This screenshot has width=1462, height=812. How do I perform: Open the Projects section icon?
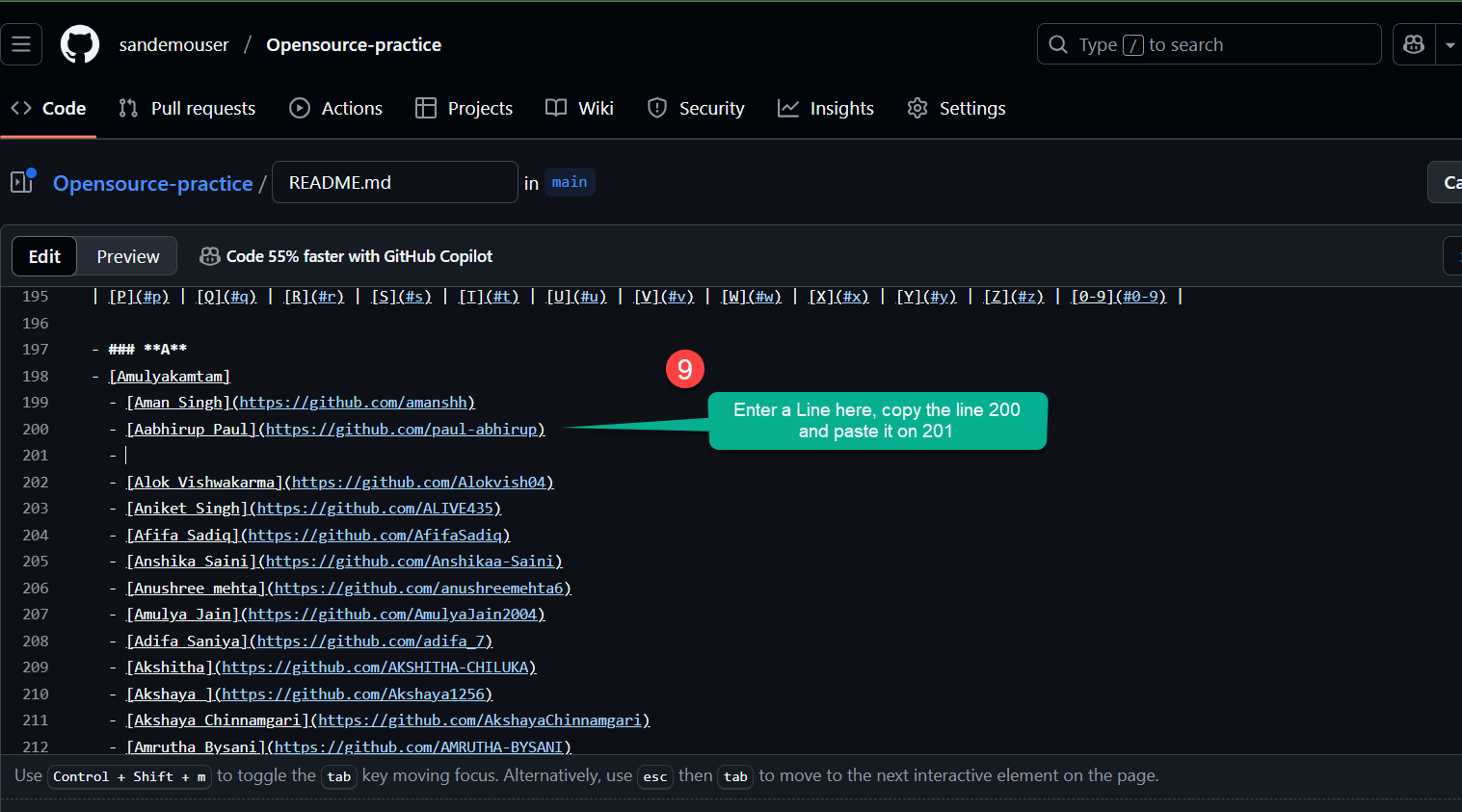tap(424, 108)
